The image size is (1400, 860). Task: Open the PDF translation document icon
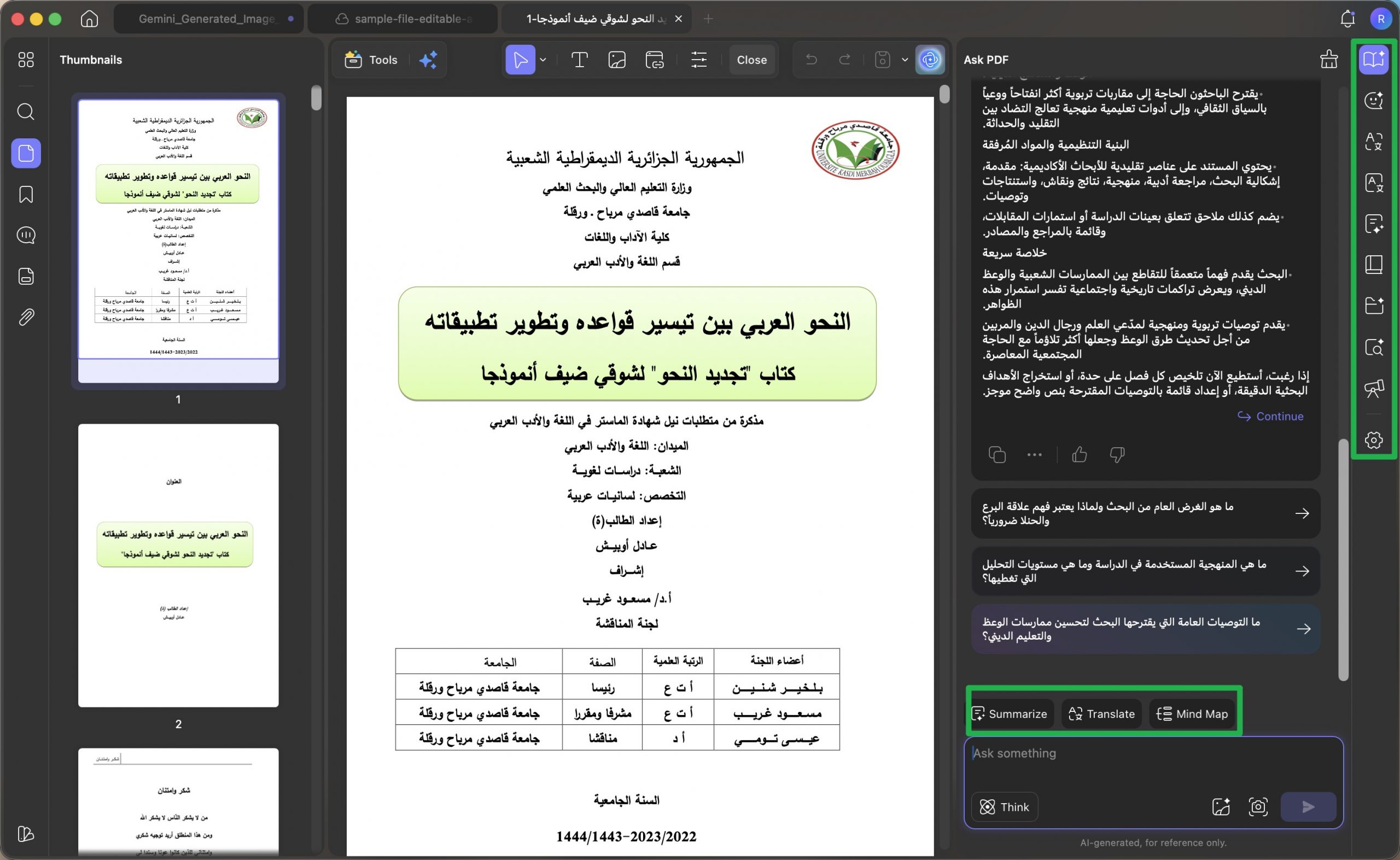pyautogui.click(x=1373, y=183)
